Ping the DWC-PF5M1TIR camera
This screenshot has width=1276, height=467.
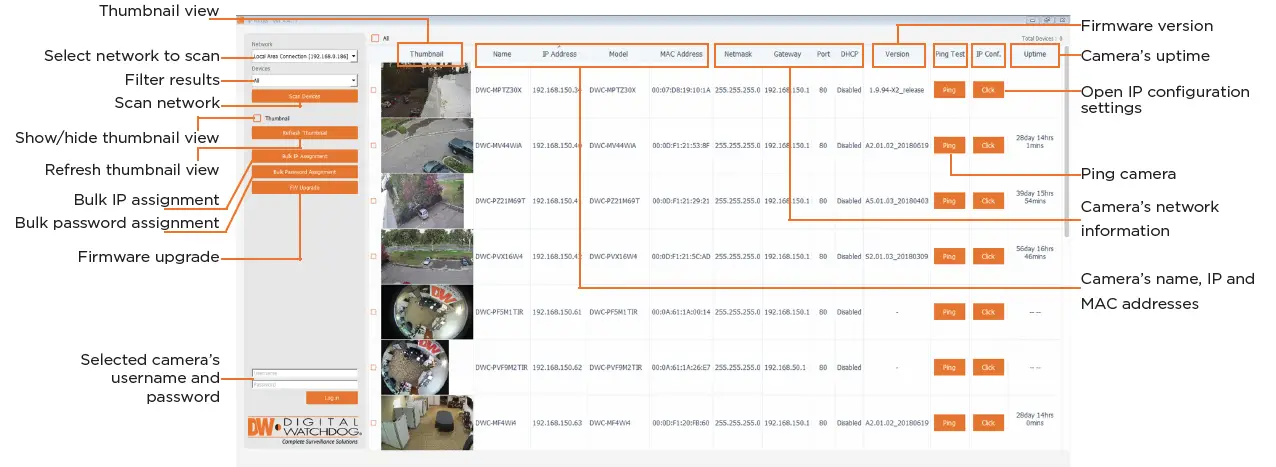tap(949, 312)
